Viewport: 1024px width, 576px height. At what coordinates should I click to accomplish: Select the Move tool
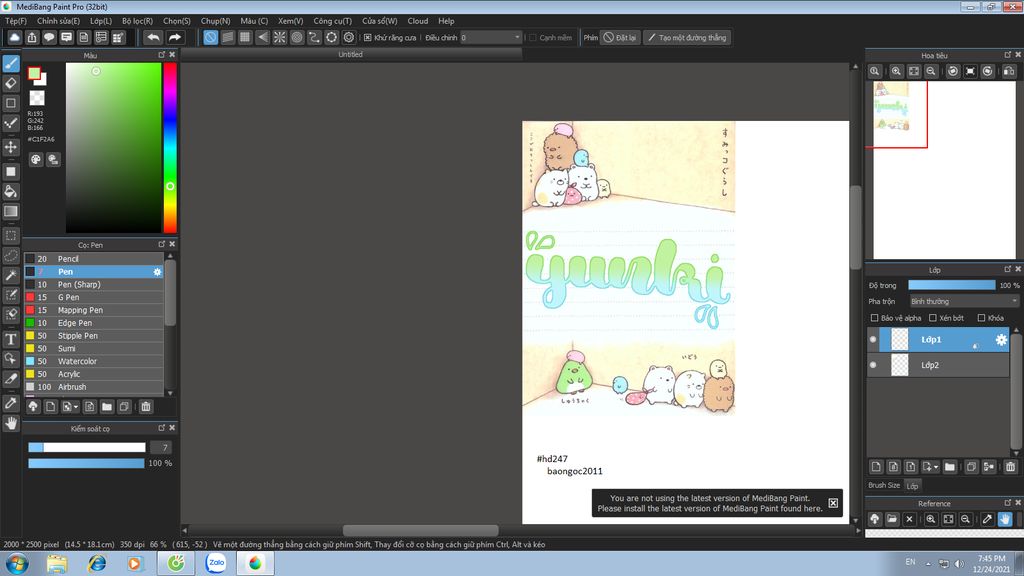11,146
